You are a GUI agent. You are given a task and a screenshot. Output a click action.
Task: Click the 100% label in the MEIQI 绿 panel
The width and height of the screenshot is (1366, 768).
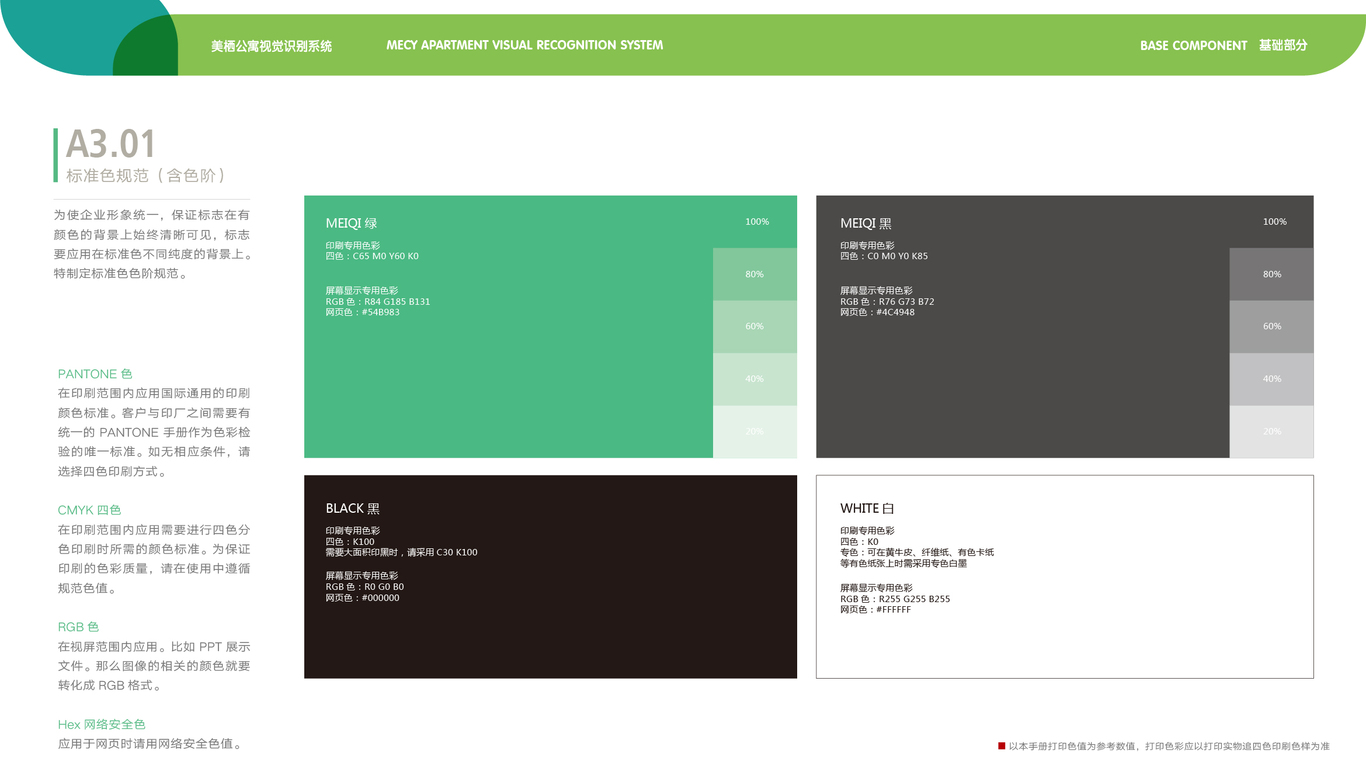tap(757, 222)
